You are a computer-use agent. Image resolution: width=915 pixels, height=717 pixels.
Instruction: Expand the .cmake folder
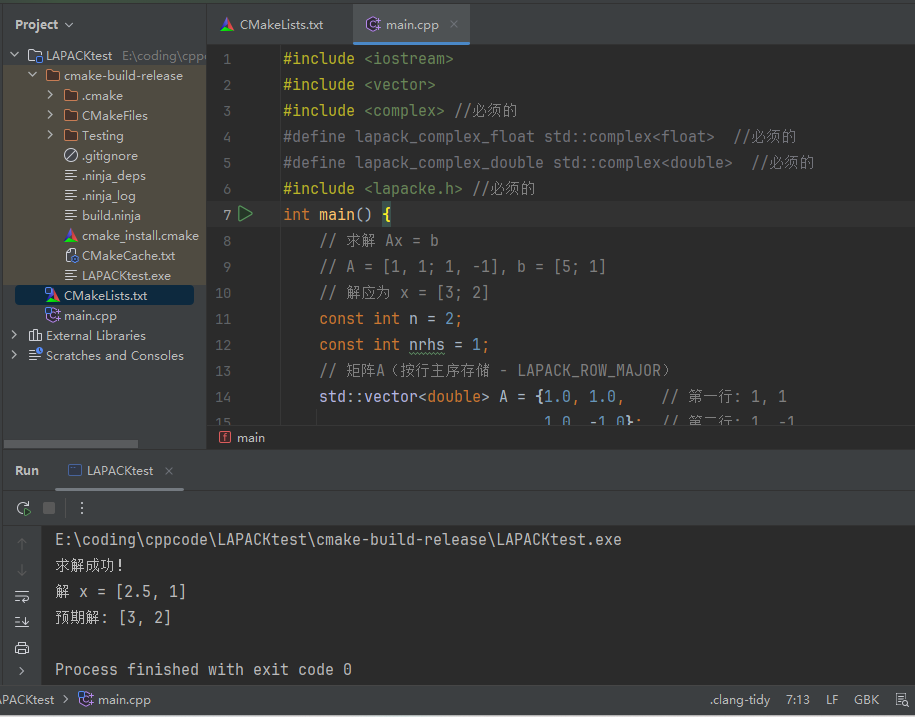pyautogui.click(x=50, y=95)
